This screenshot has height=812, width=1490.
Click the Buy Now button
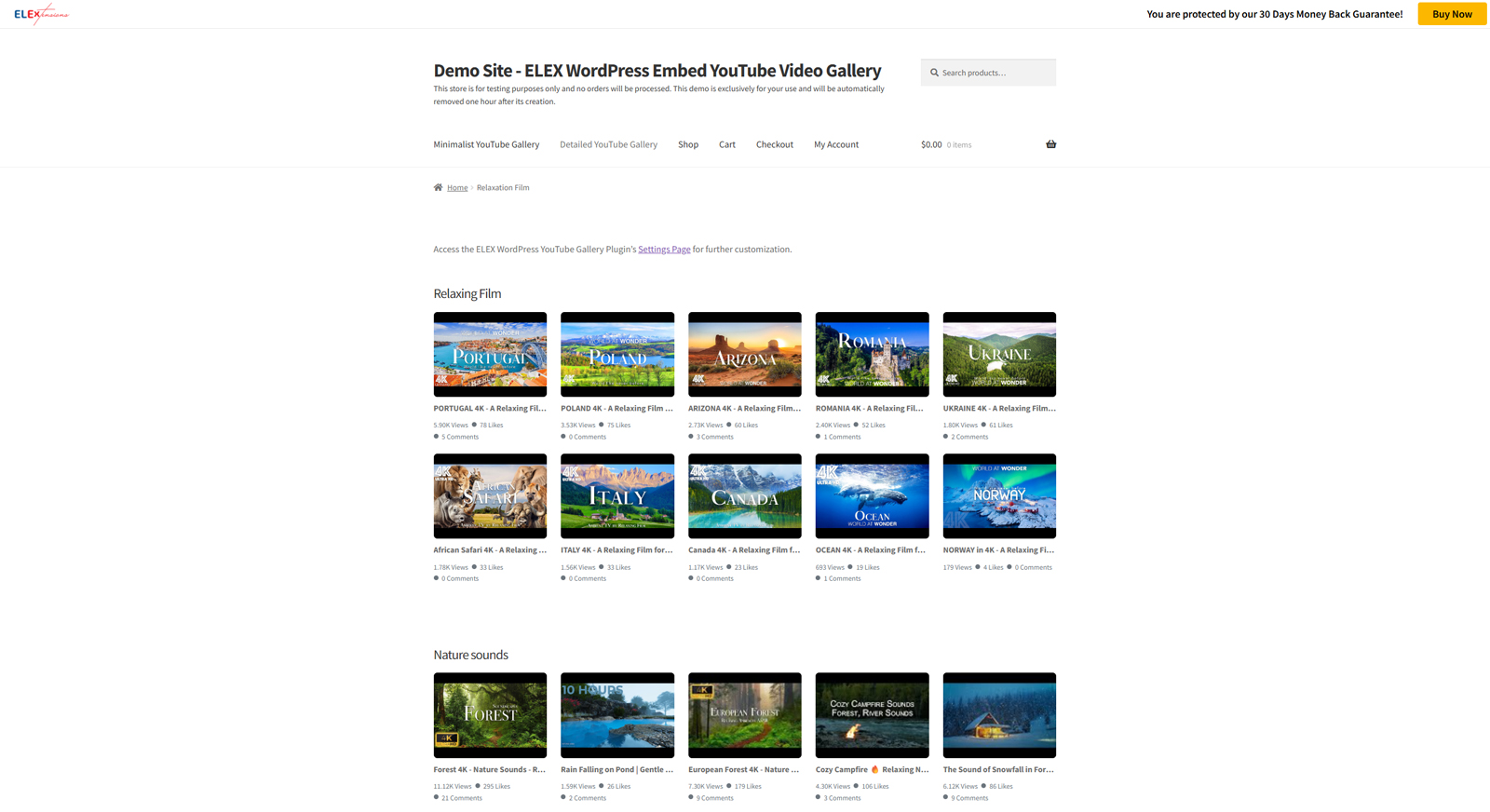click(x=1452, y=14)
